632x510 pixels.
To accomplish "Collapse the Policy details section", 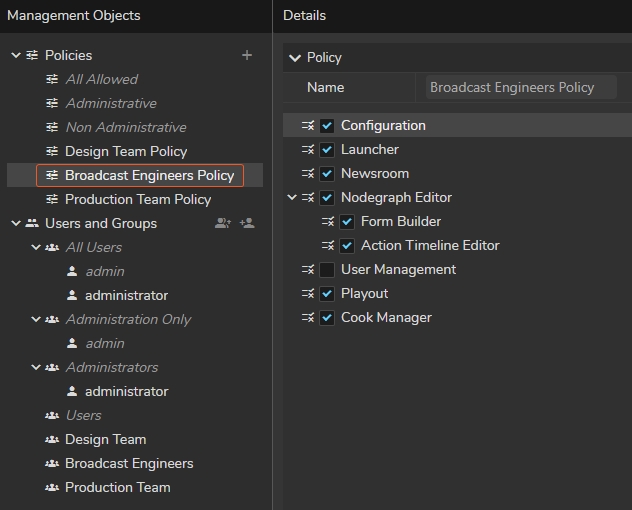I will pos(295,58).
